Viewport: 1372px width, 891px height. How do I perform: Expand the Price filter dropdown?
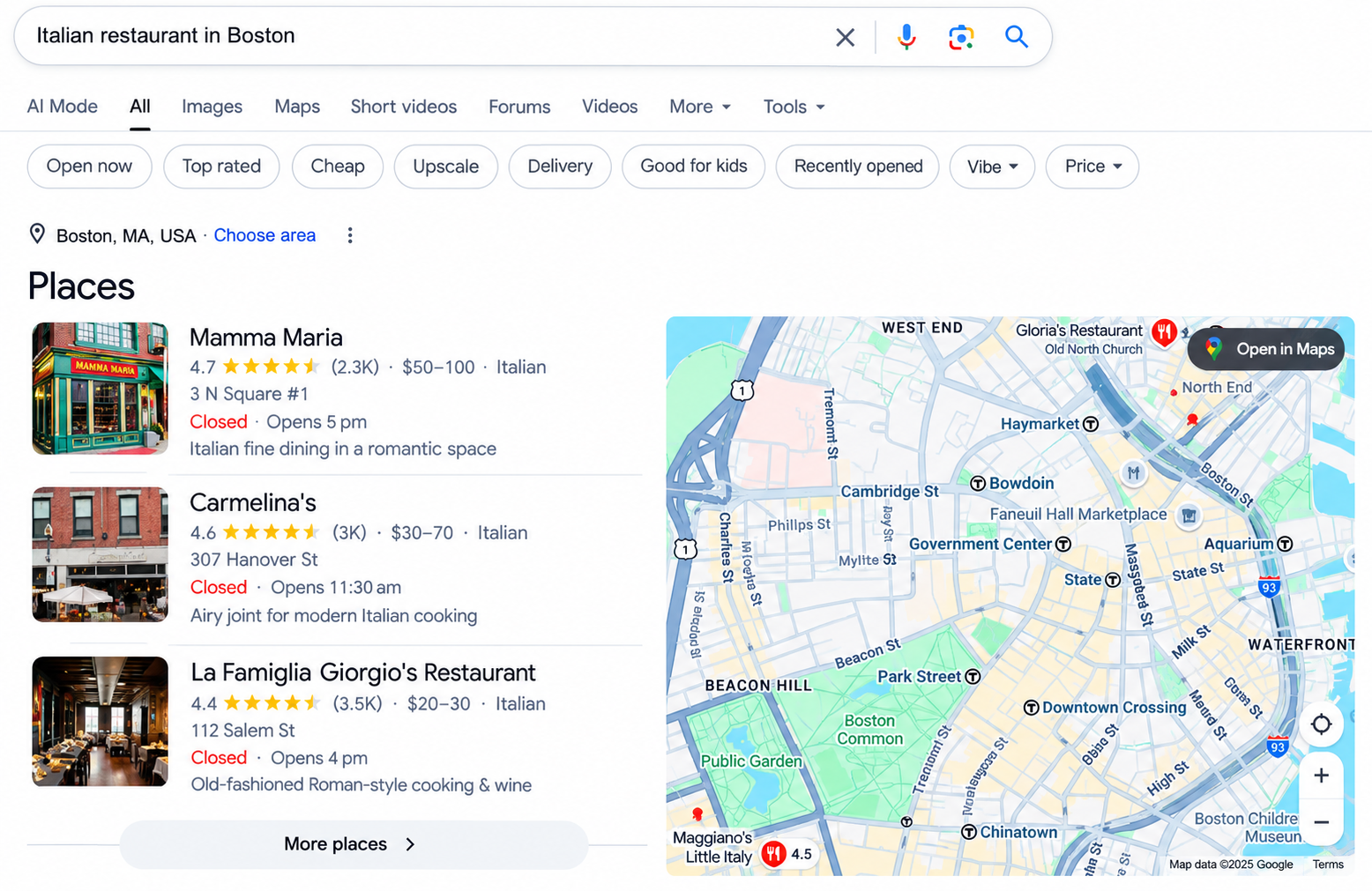1092,167
